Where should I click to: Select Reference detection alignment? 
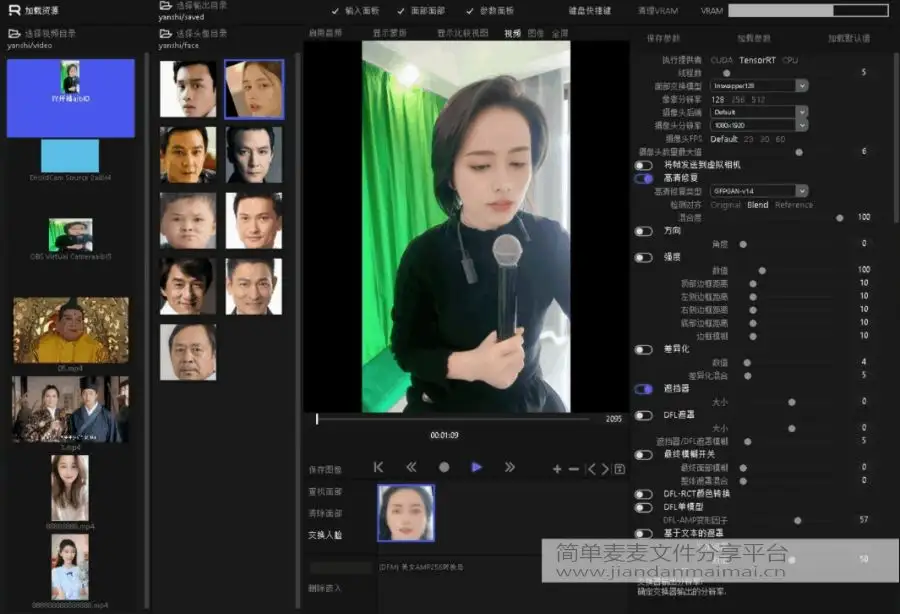click(794, 205)
